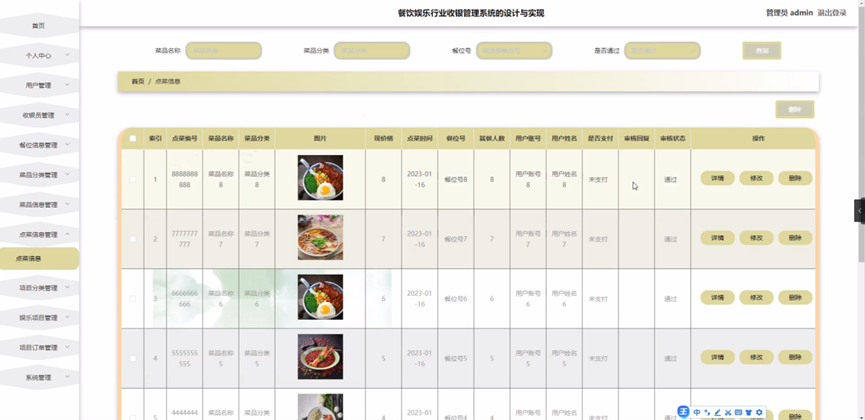Expand 收银员管理 sidebar menu
Screen dimensions: 865x420
point(39,115)
